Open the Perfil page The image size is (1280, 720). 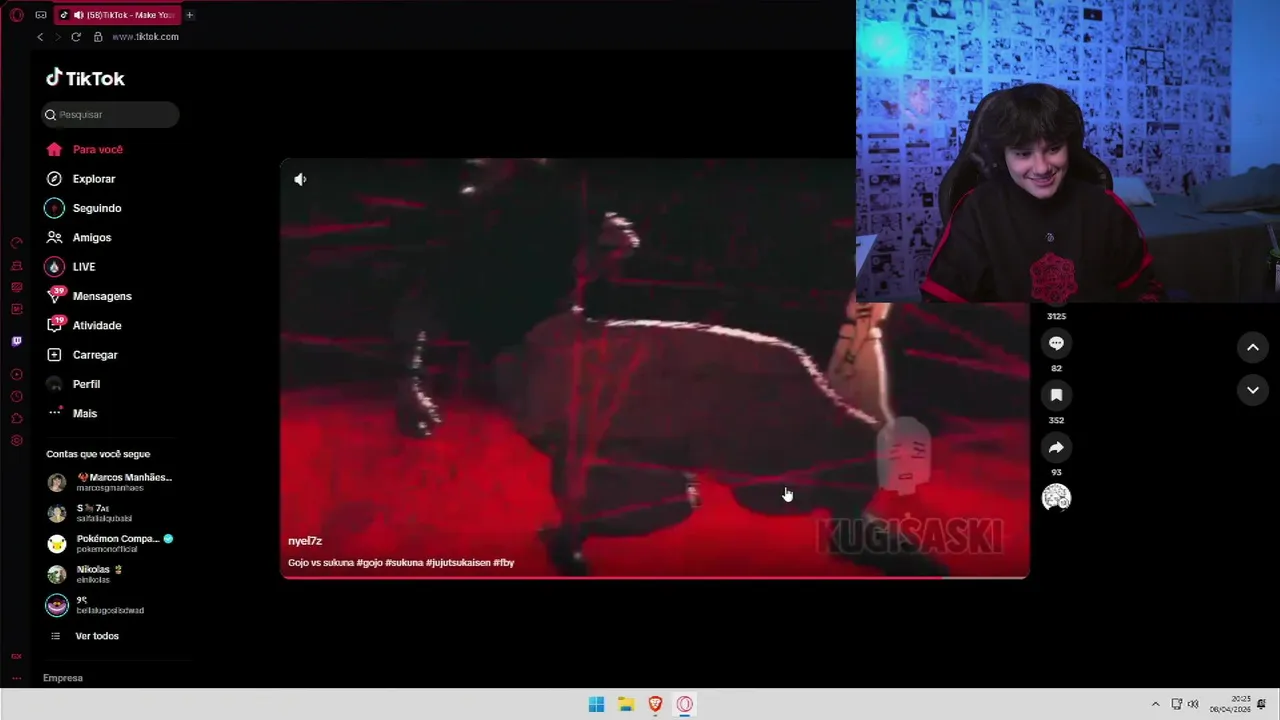pyautogui.click(x=73, y=384)
